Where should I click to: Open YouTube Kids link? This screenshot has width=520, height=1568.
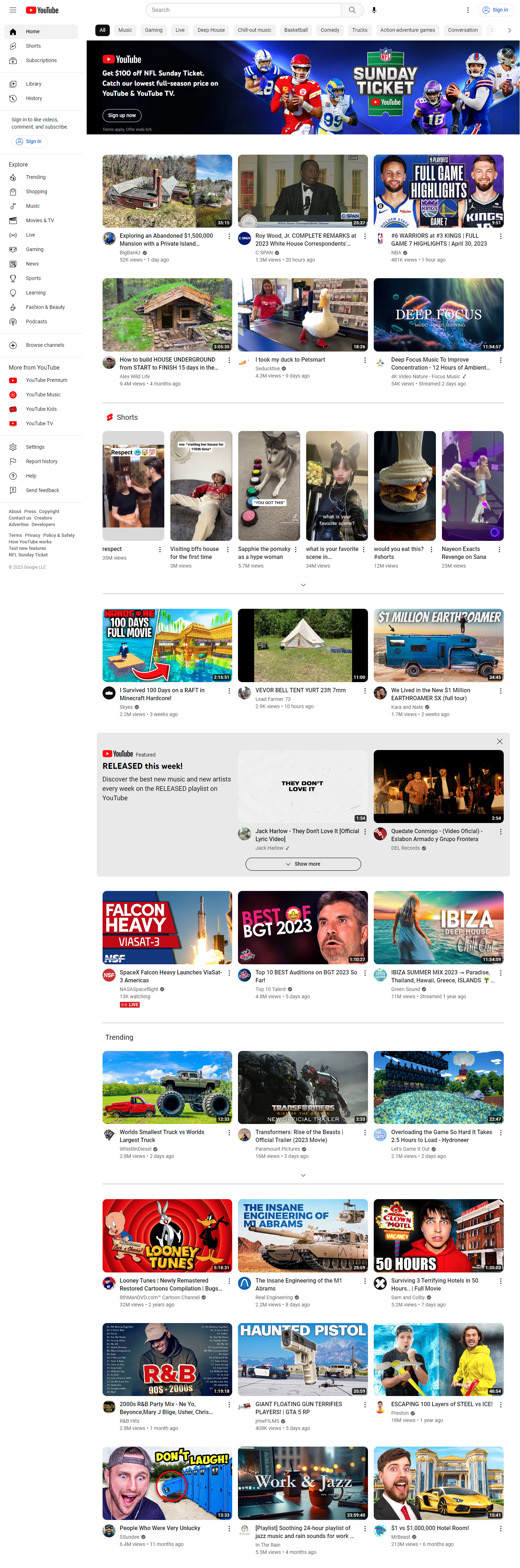[x=41, y=409]
